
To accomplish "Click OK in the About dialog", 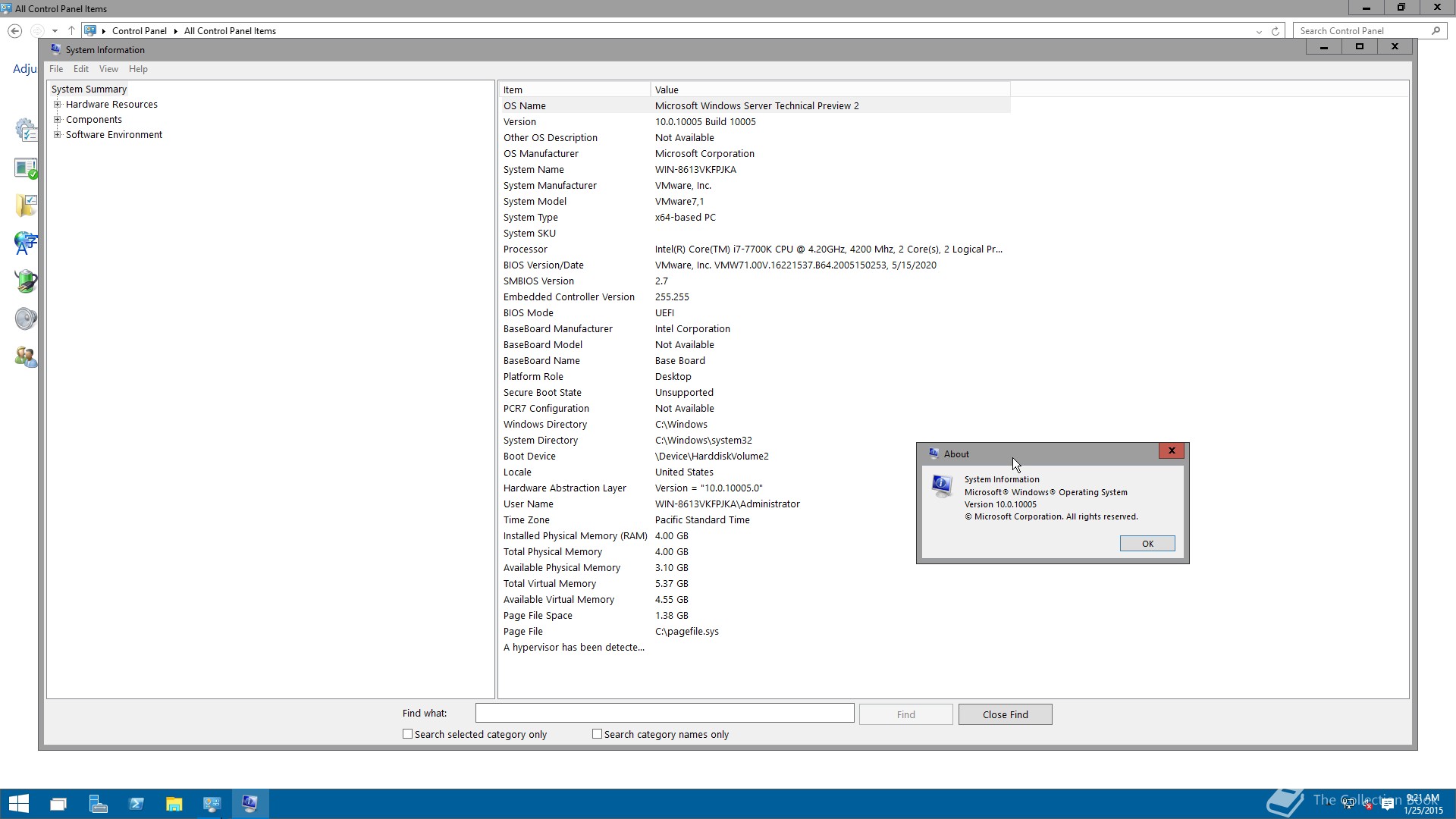I will [x=1147, y=544].
